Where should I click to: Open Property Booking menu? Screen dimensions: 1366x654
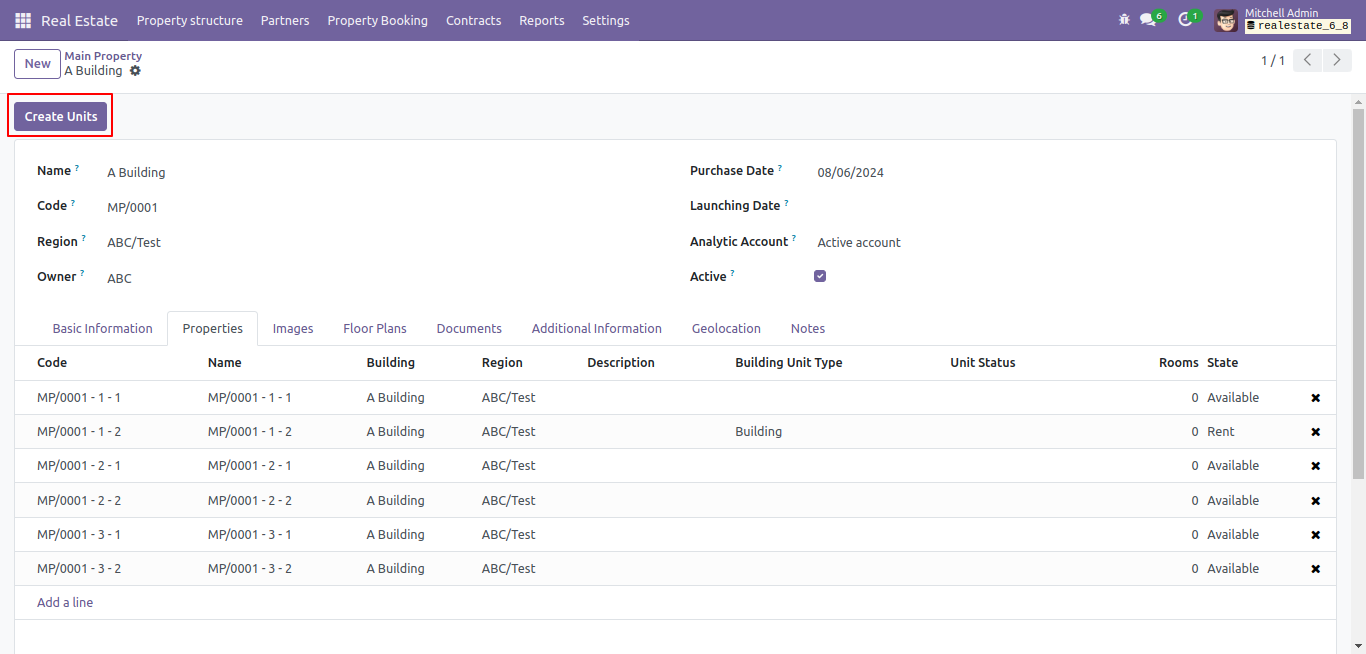tap(377, 20)
